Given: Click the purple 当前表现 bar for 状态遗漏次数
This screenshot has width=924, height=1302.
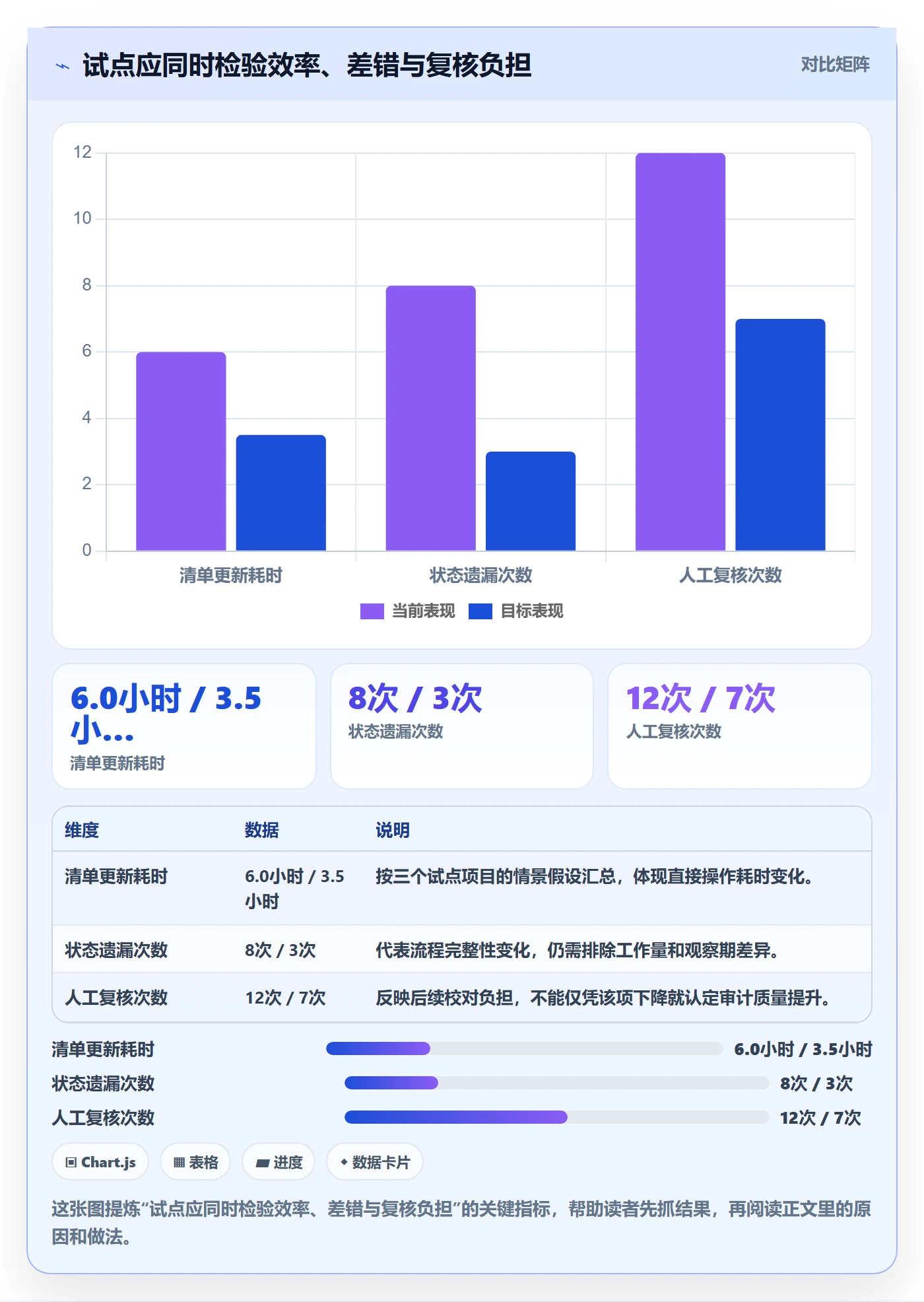Looking at the screenshot, I should pyautogui.click(x=431, y=418).
